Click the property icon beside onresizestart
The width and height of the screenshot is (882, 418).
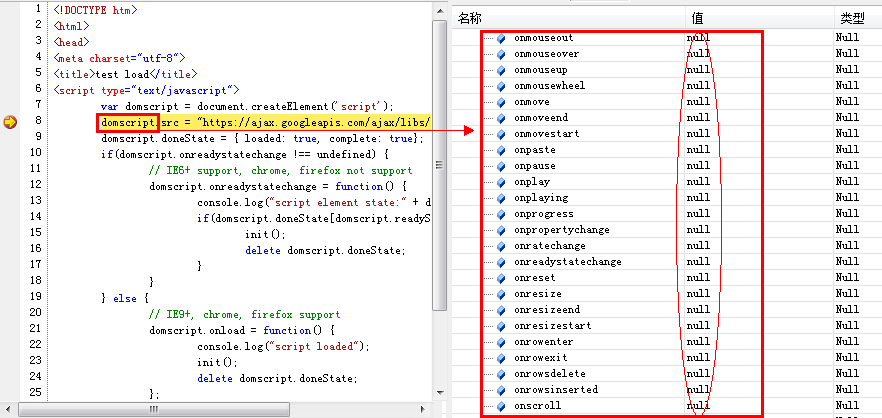502,326
